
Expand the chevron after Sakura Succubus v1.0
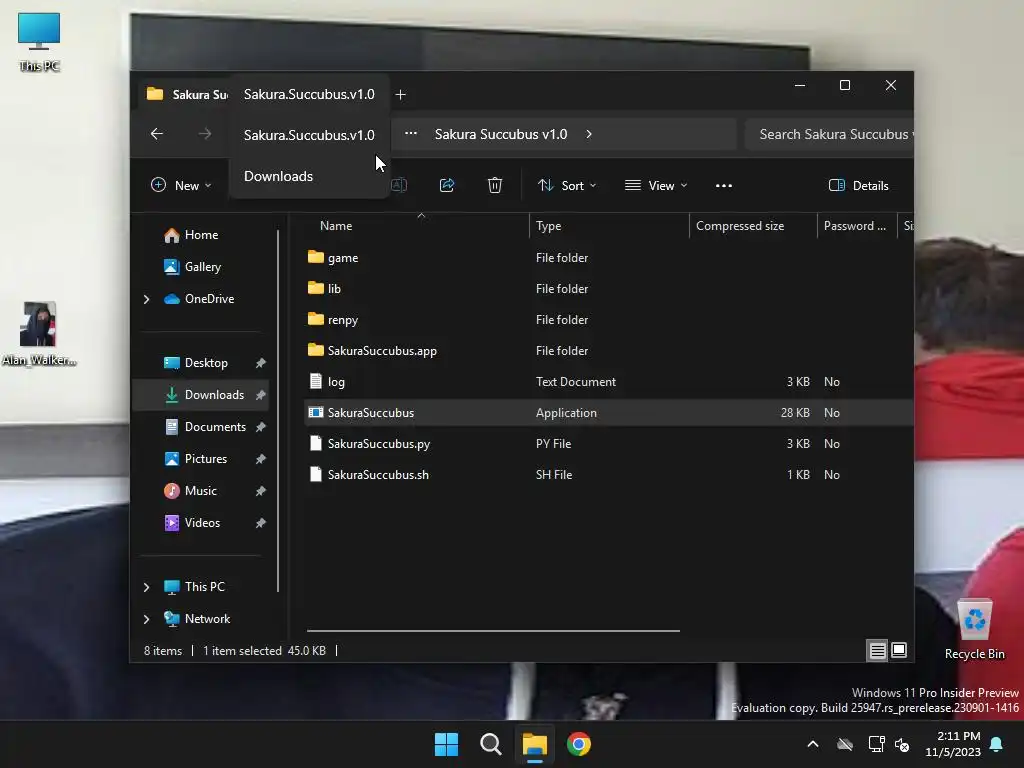click(589, 134)
